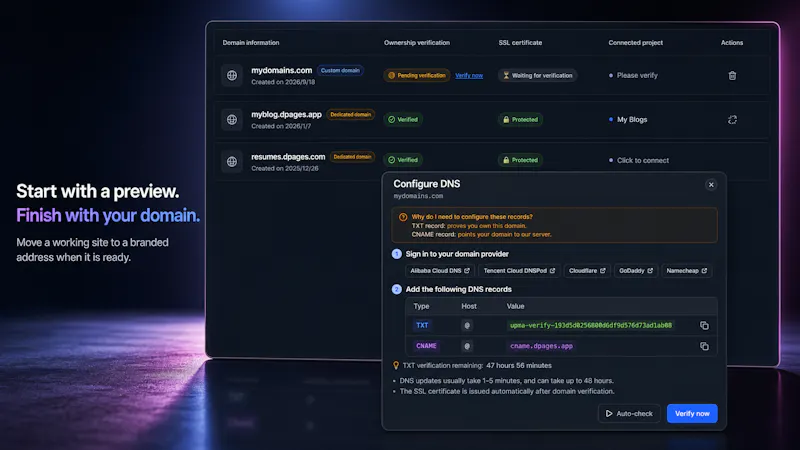Open GoDaddy provider link
This screenshot has width=800, height=450.
636,271
